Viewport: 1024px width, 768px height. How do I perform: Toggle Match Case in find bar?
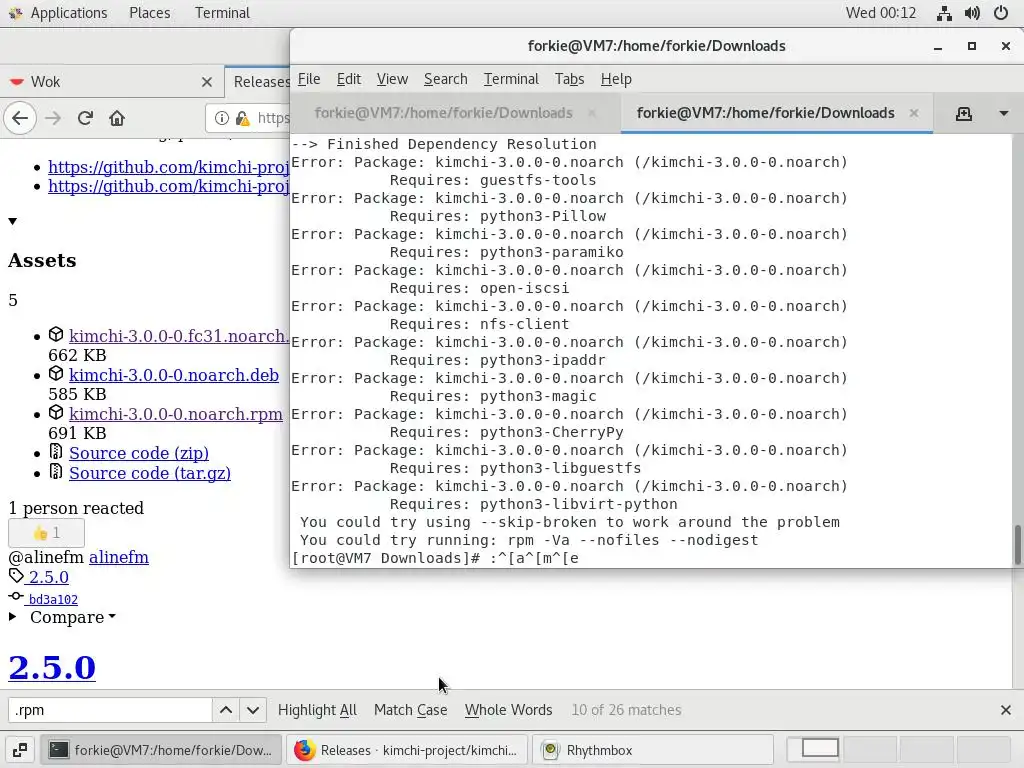[411, 710]
